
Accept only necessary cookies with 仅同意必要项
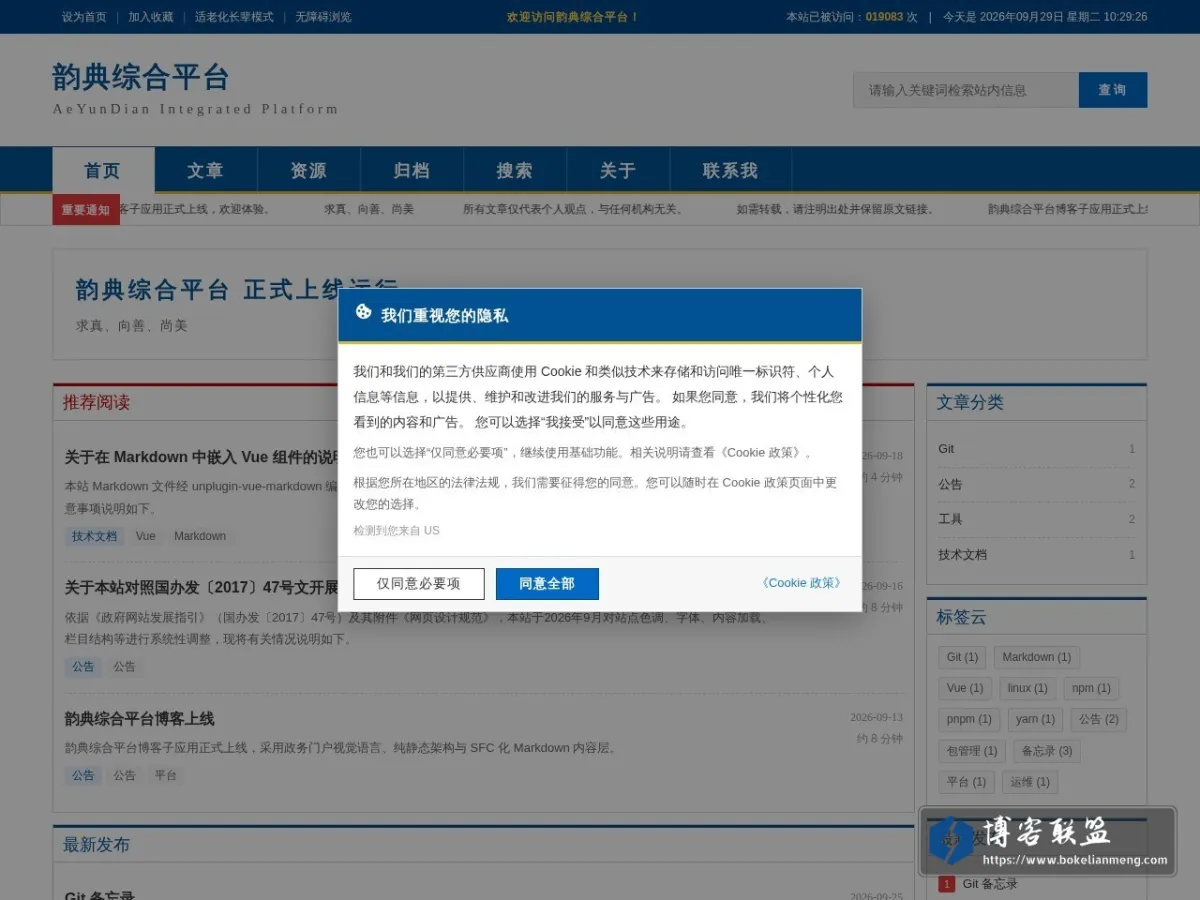pyautogui.click(x=419, y=584)
